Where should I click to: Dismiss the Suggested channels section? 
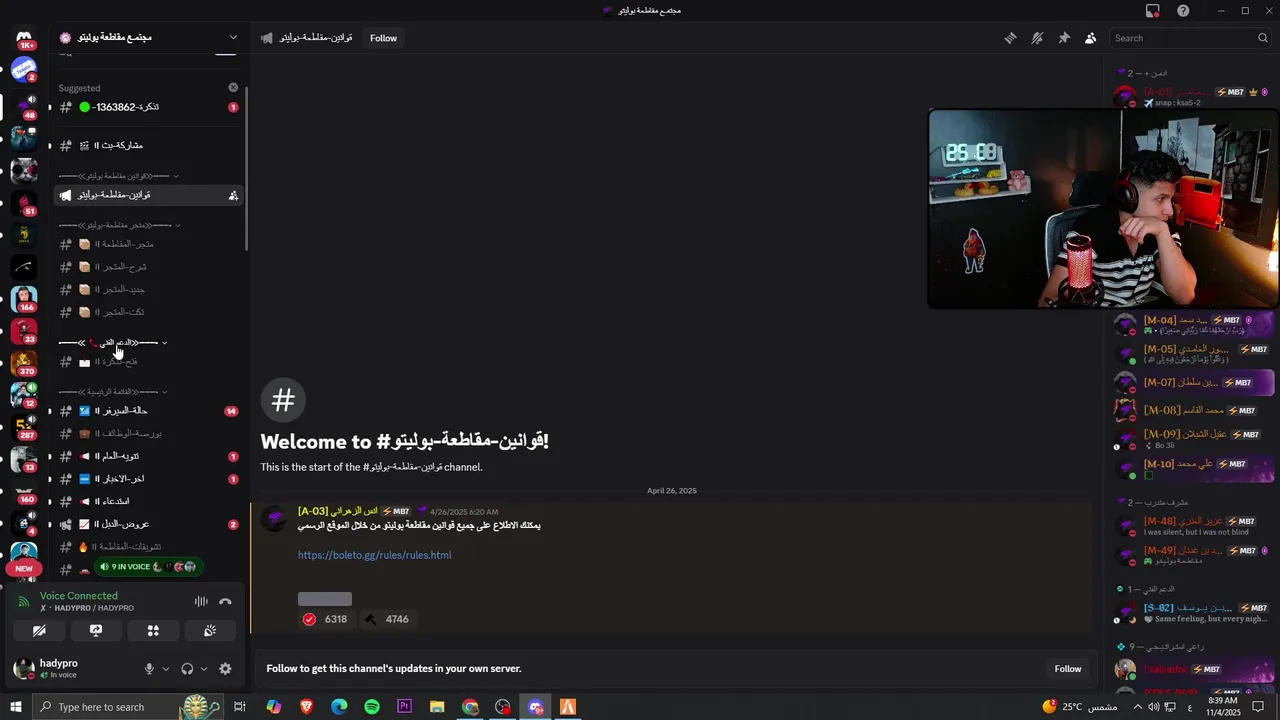pos(233,88)
